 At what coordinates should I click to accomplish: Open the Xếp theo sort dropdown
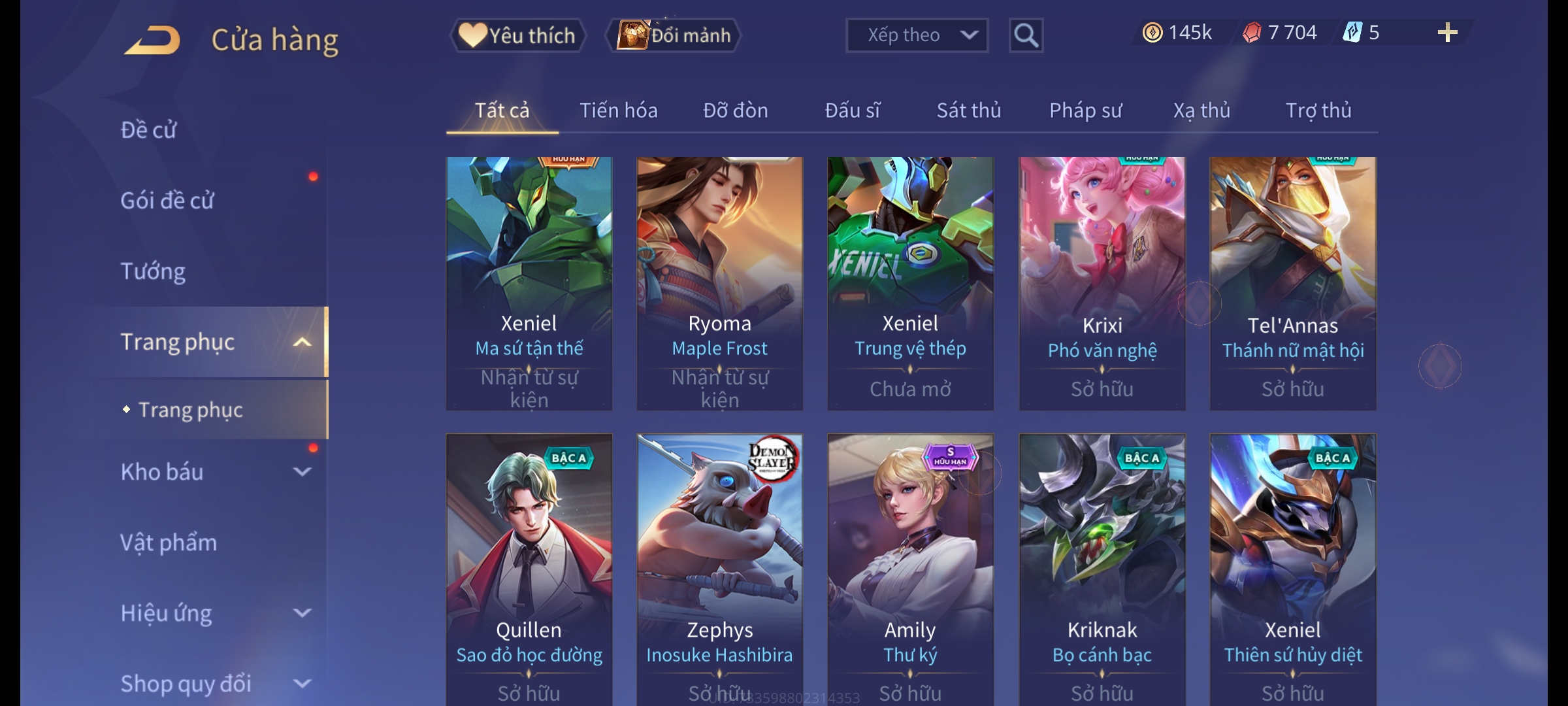click(917, 35)
